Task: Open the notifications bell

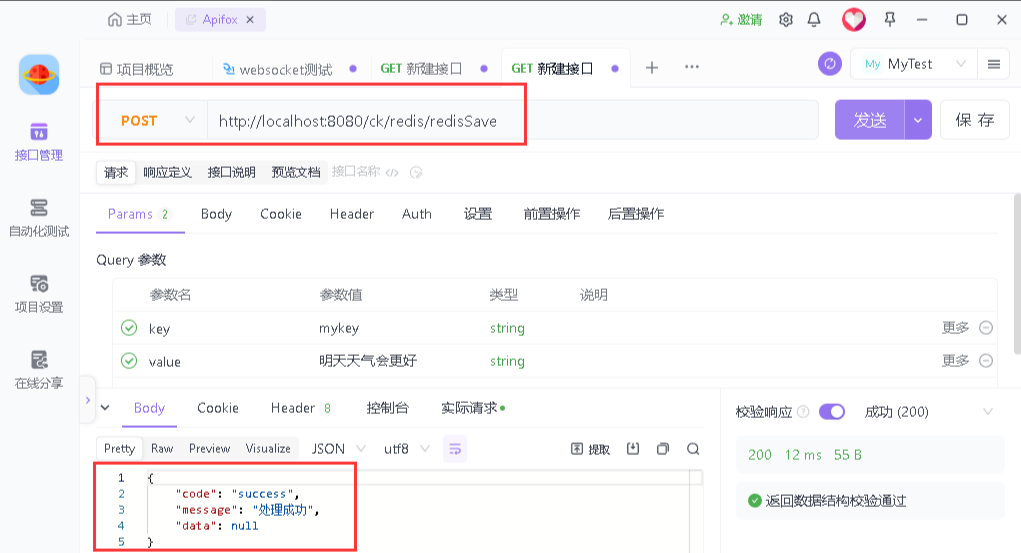Action: 814,20
